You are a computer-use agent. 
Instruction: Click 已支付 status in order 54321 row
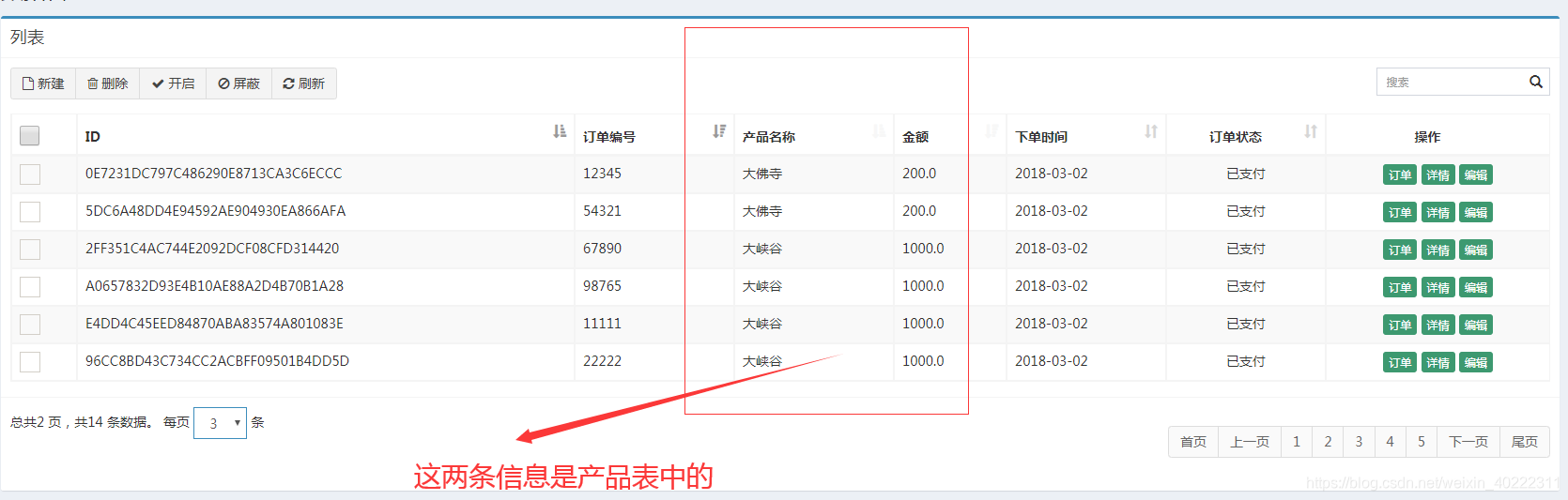coord(1246,212)
